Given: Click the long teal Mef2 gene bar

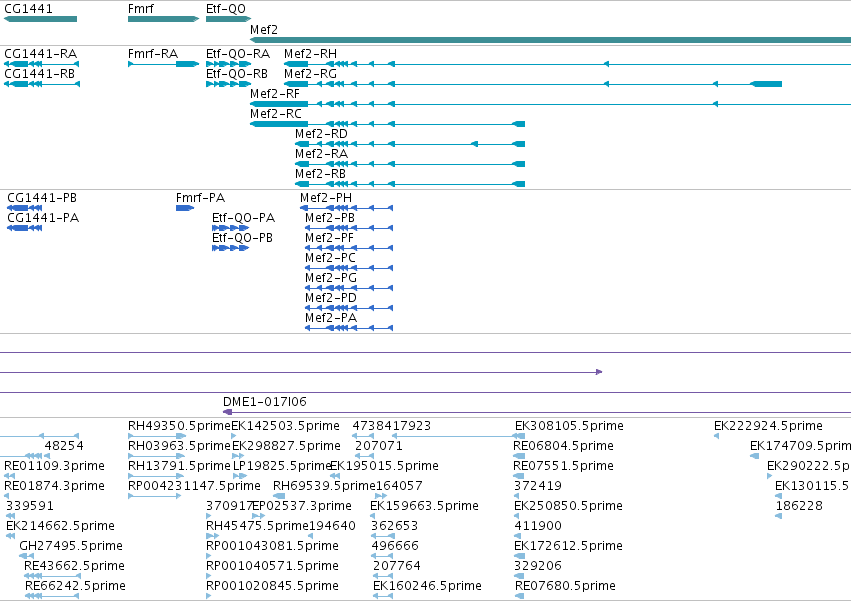Looking at the screenshot, I should click(x=550, y=40).
